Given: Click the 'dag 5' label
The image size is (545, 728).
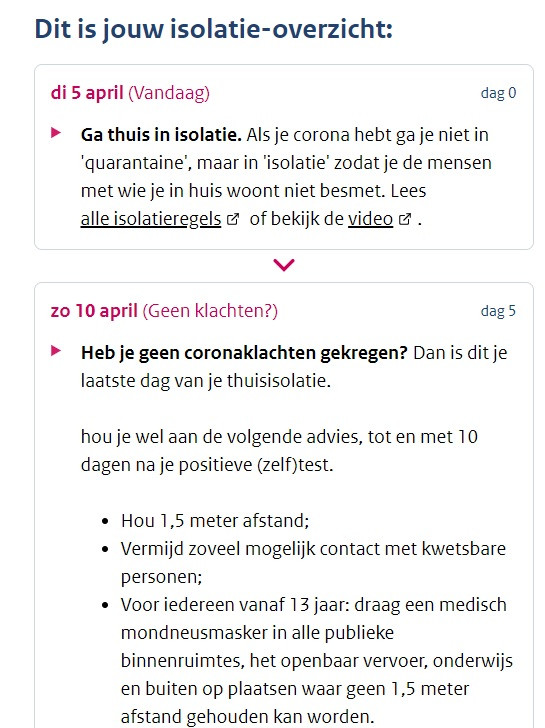Looking at the screenshot, I should (x=498, y=311).
